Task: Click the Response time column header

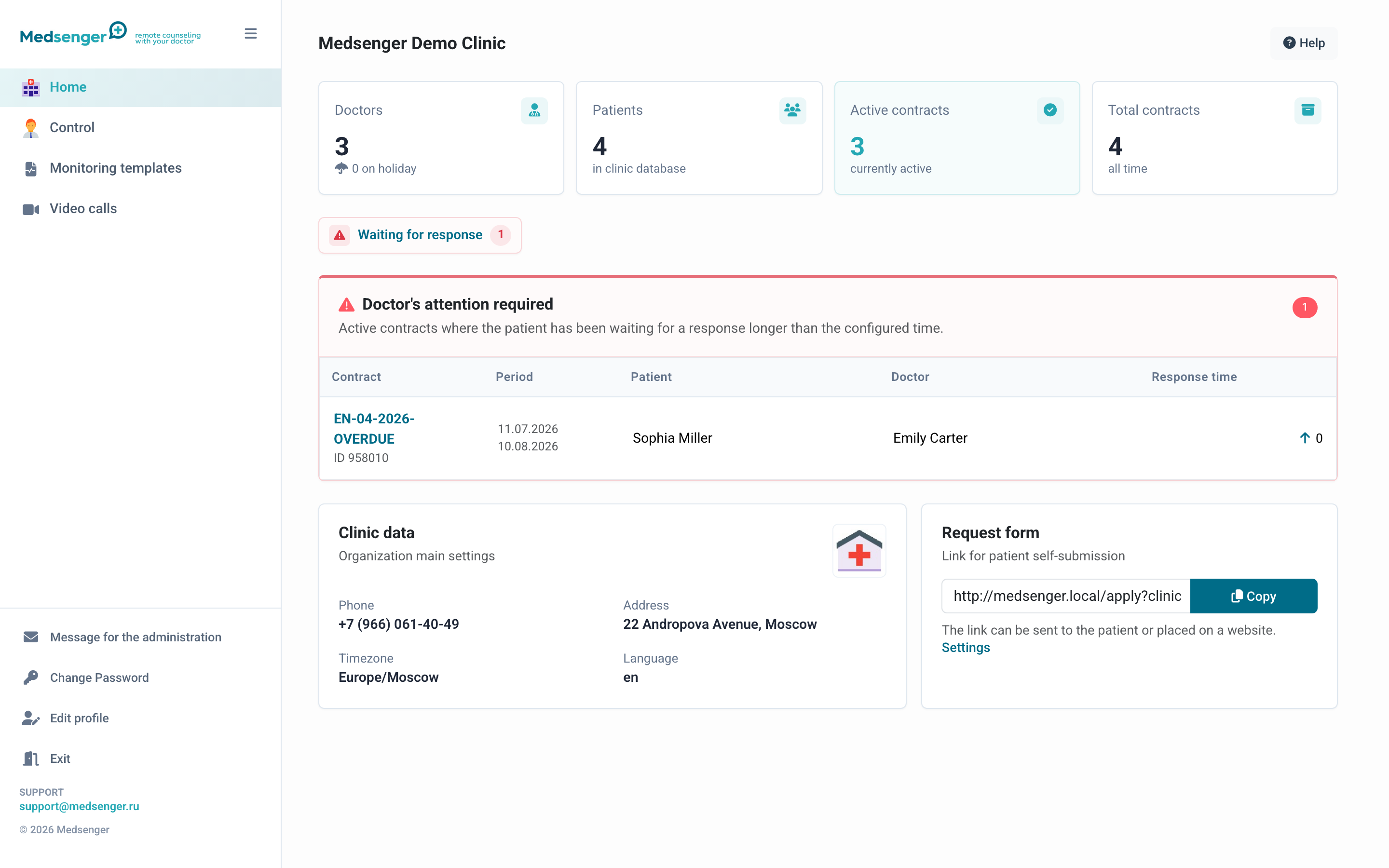Action: click(1194, 377)
